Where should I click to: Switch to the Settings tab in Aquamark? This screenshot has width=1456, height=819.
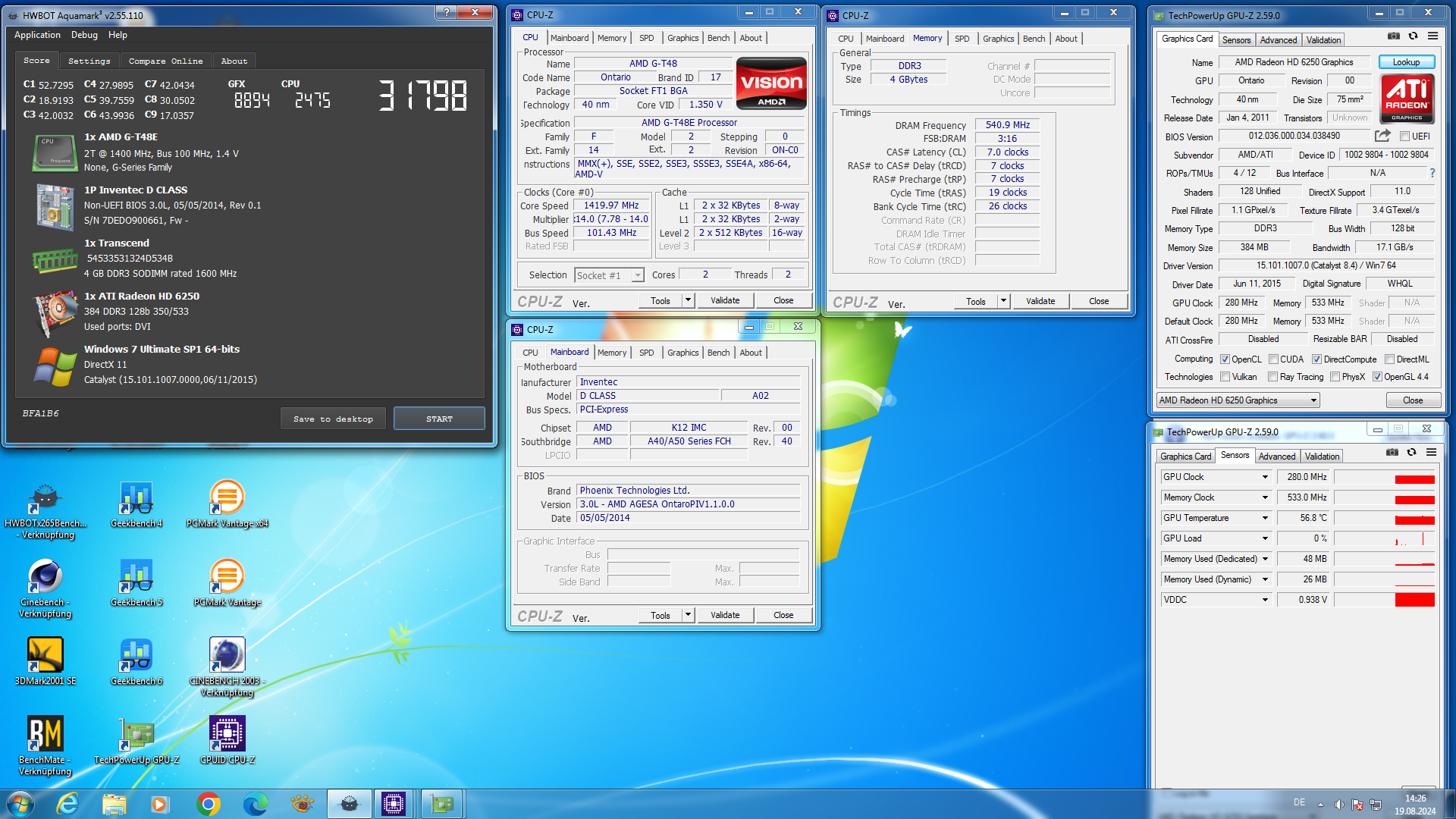tap(89, 61)
